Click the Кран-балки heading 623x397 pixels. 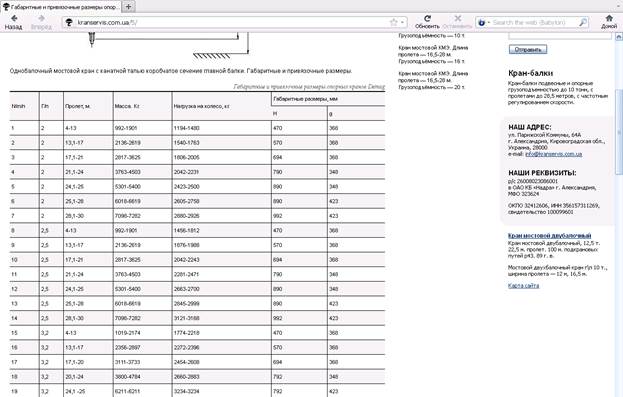tap(530, 73)
